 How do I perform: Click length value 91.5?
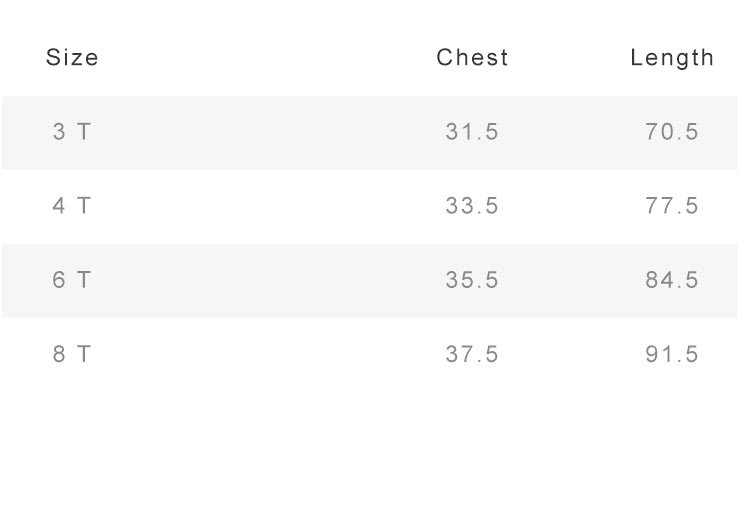(x=672, y=354)
